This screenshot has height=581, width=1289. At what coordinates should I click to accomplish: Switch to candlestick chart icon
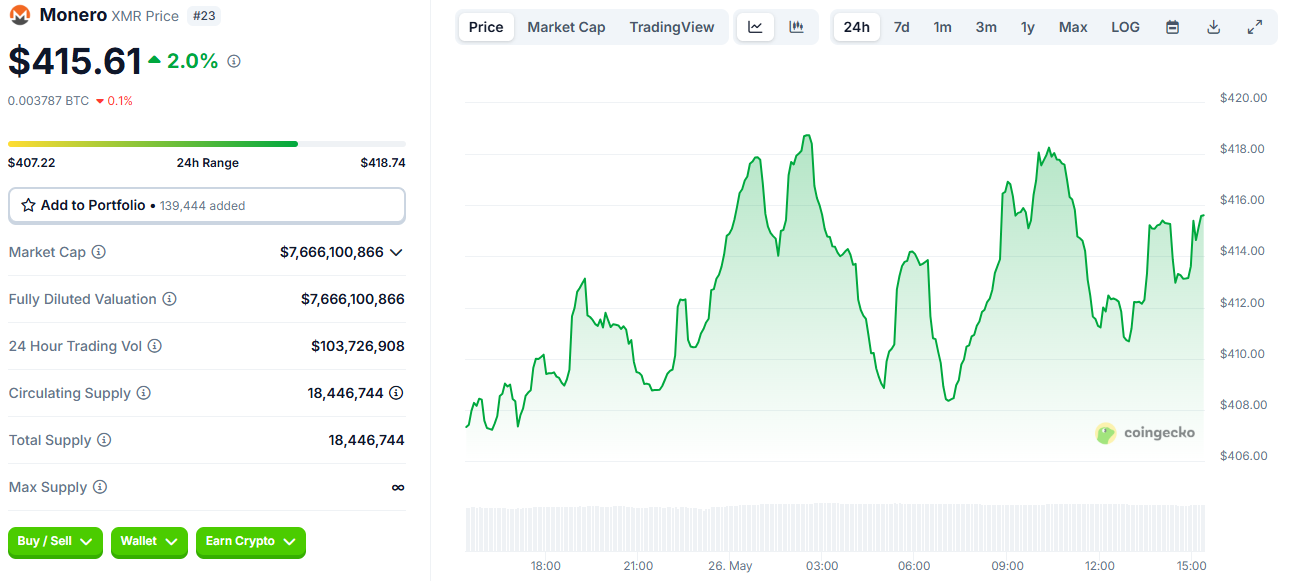[796, 27]
